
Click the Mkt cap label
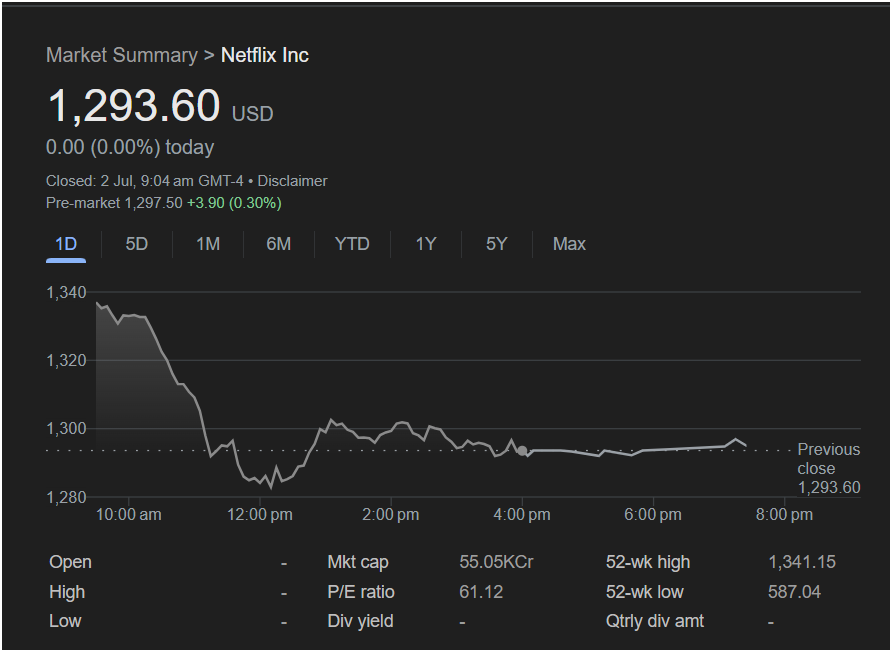click(x=358, y=562)
